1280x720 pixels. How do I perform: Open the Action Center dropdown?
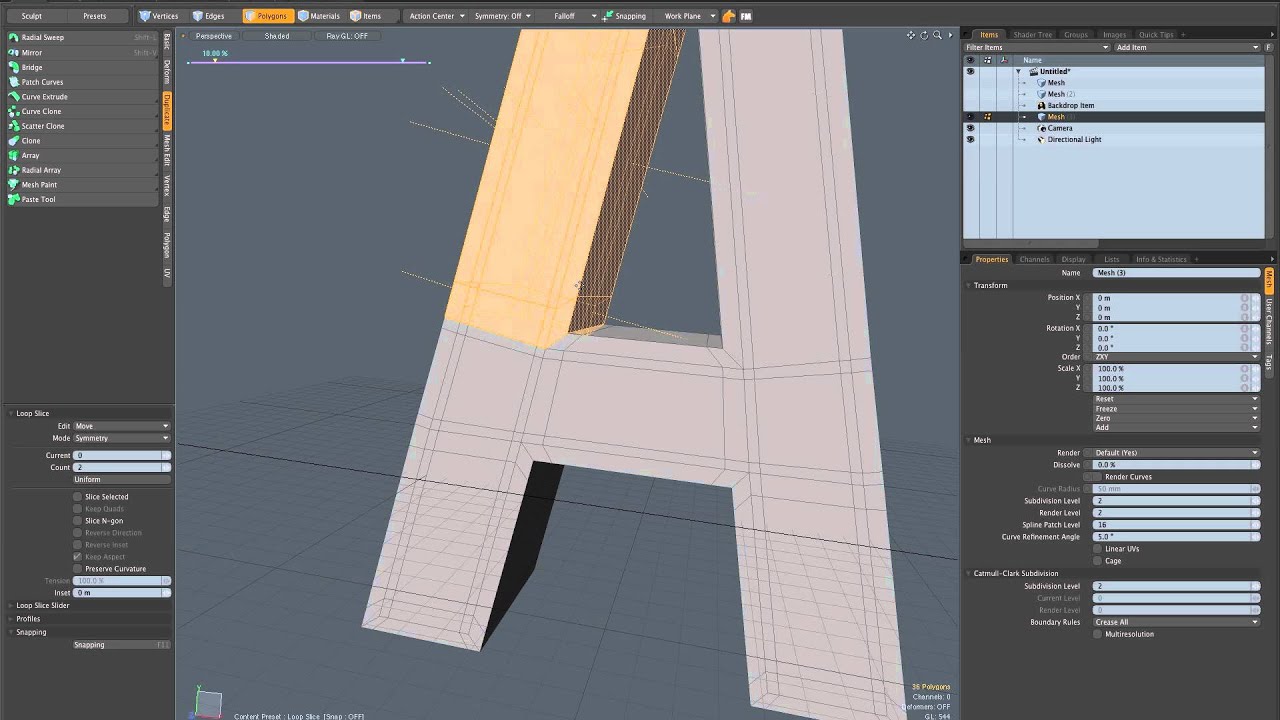[437, 16]
